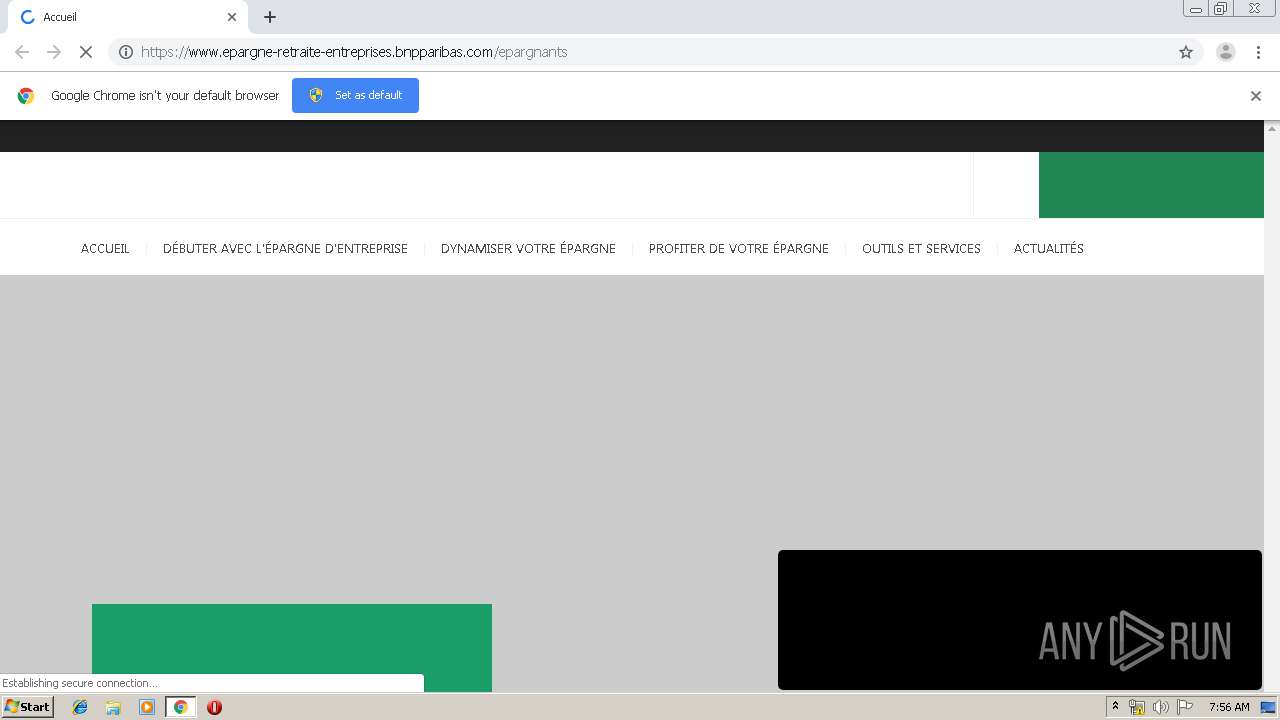Close the Accueil tab

click(x=232, y=17)
